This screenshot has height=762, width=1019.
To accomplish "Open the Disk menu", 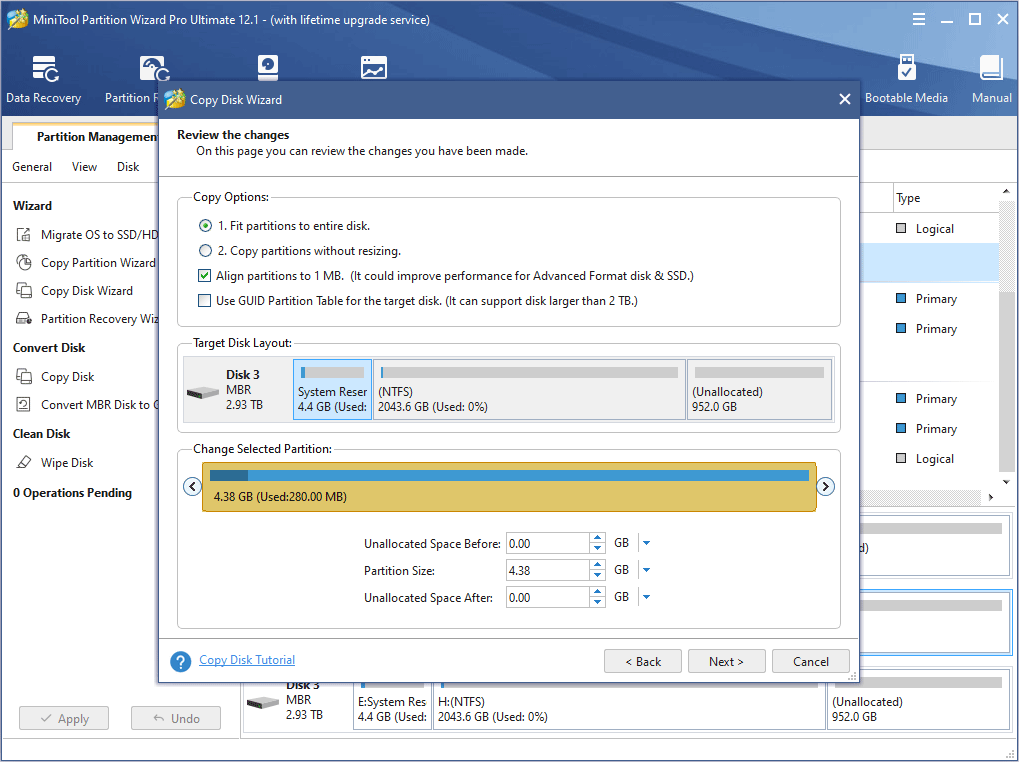I will point(128,167).
